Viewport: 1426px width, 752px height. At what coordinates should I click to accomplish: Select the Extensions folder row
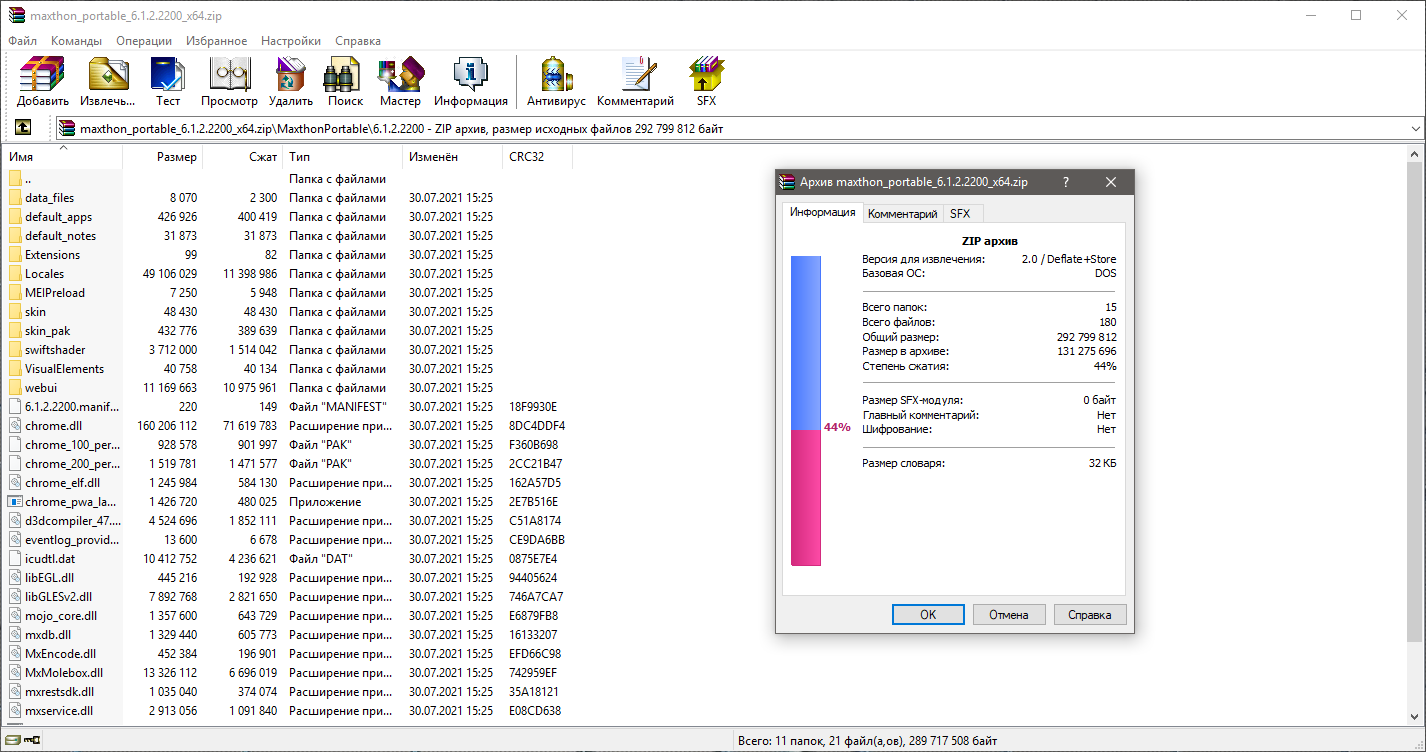coord(288,255)
